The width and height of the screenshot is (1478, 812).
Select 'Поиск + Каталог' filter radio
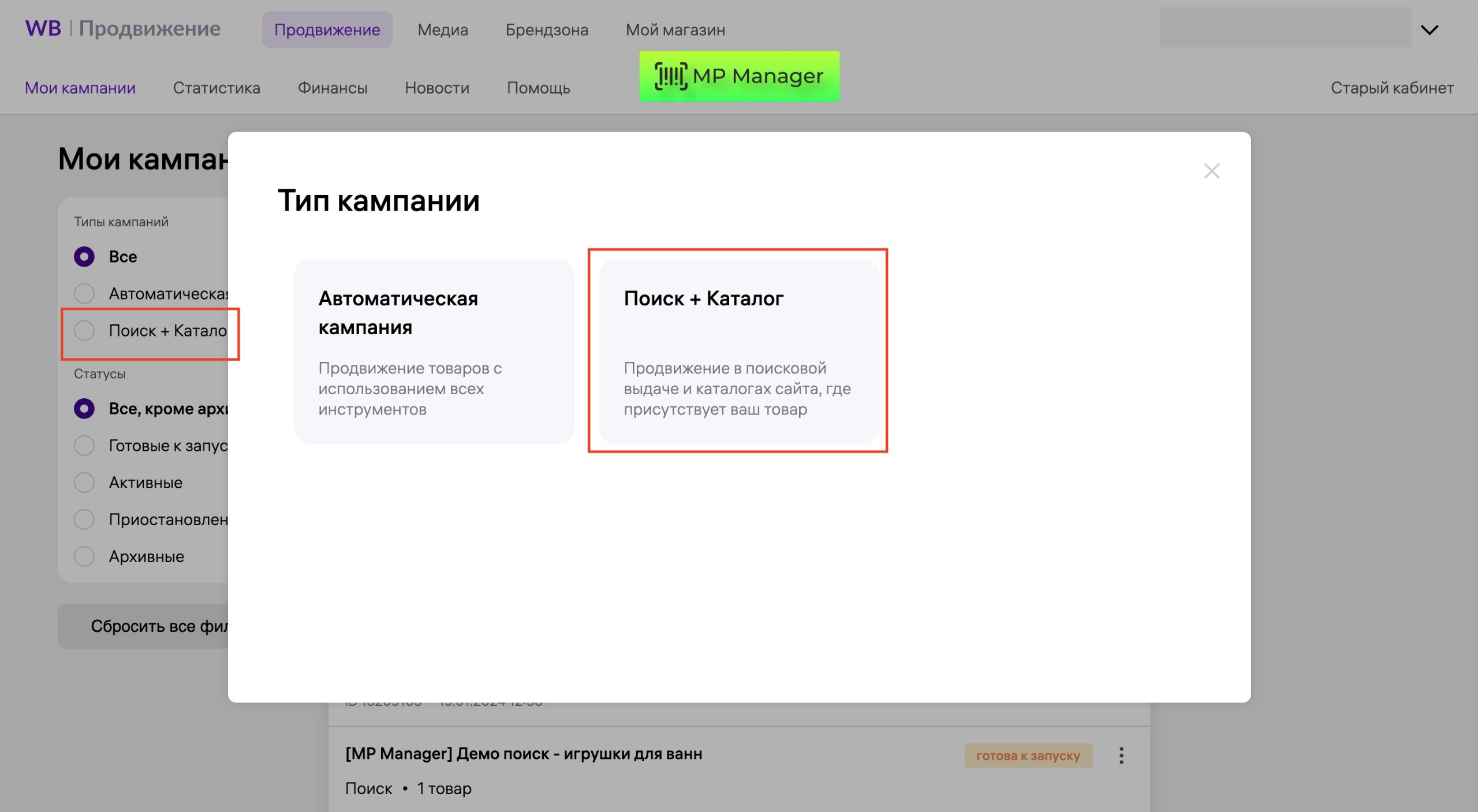[84, 331]
